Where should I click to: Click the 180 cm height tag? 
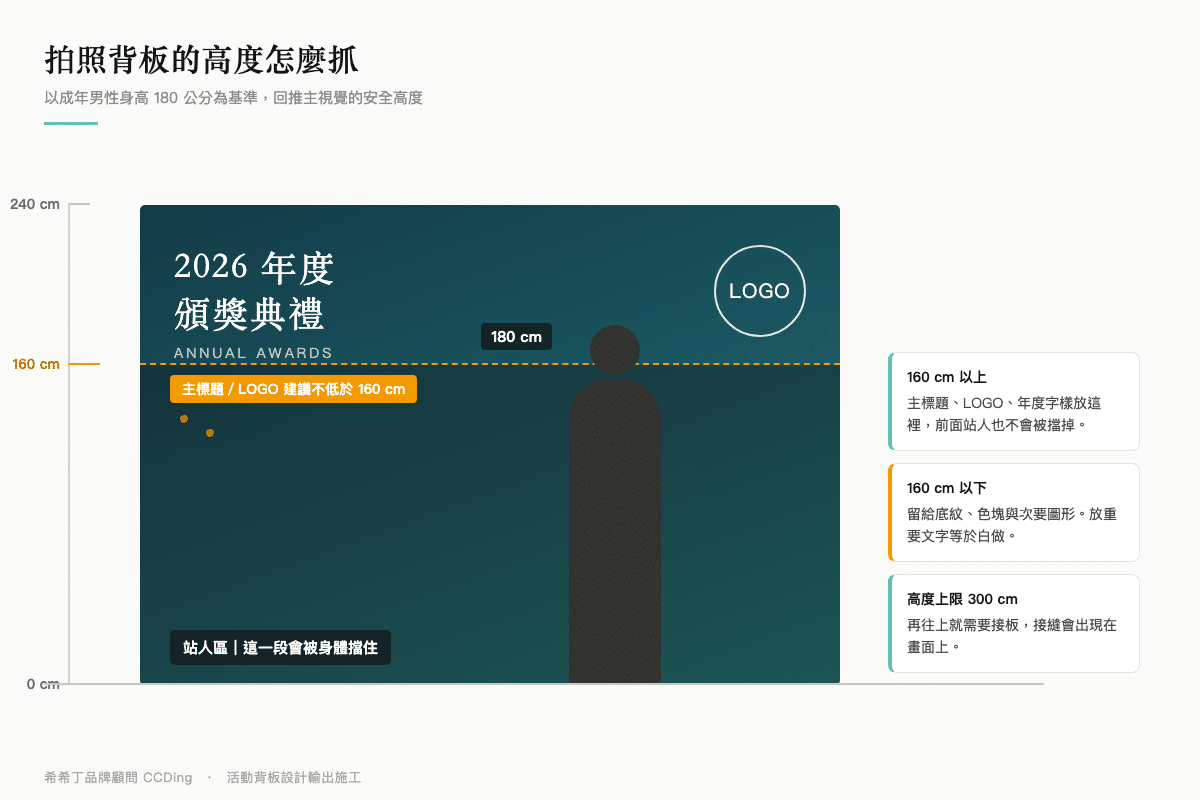516,337
